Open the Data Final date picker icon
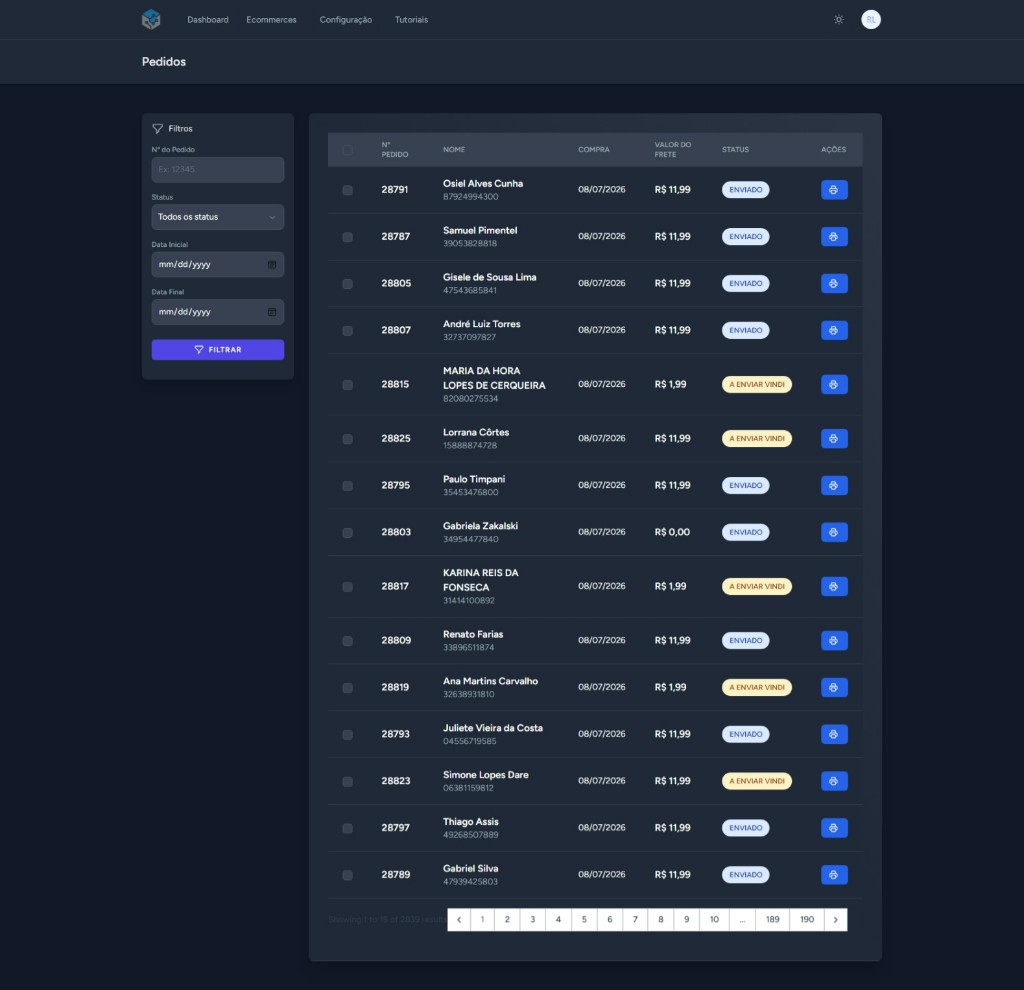Screen dimensions: 1024x990 [x=272, y=312]
